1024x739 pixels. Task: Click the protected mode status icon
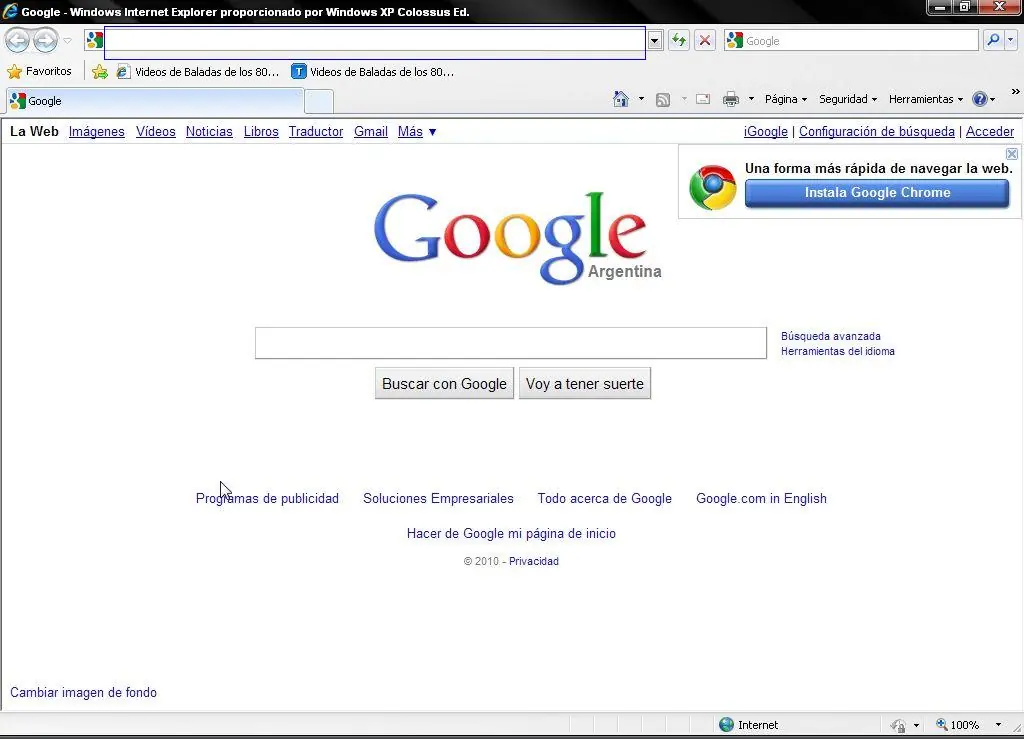899,725
